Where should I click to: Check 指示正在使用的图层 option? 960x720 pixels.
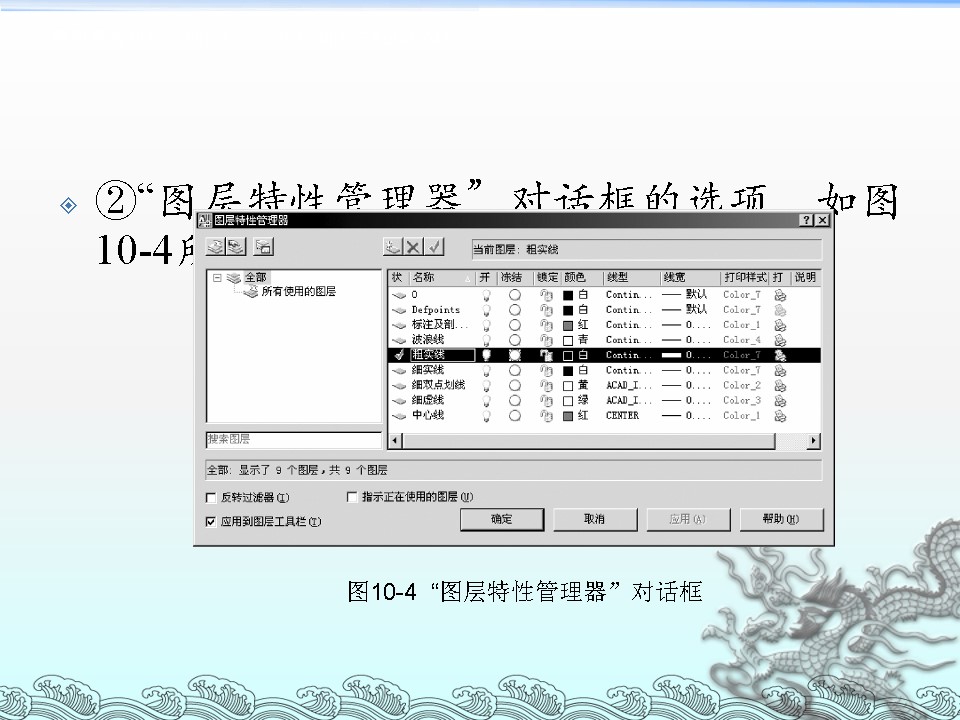click(352, 496)
